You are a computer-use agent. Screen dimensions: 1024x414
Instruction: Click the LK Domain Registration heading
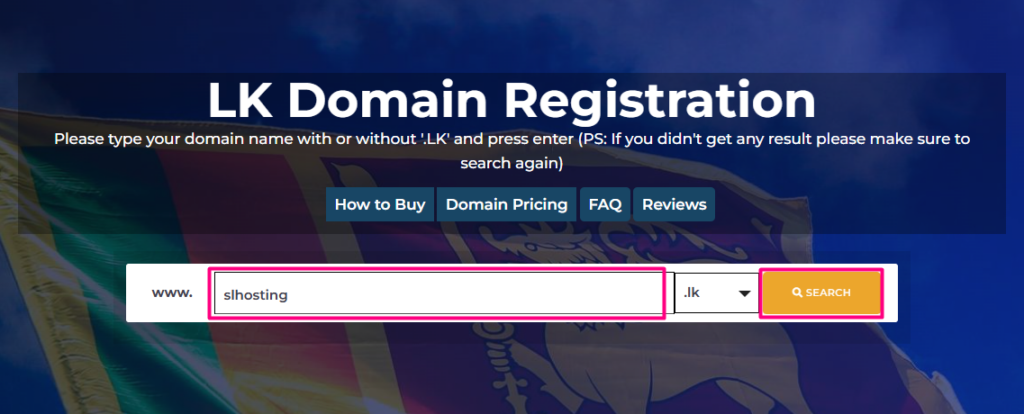click(511, 100)
